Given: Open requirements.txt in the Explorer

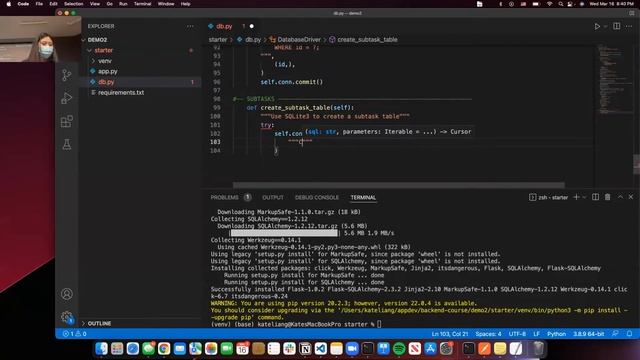Looking at the screenshot, I should (x=121, y=93).
